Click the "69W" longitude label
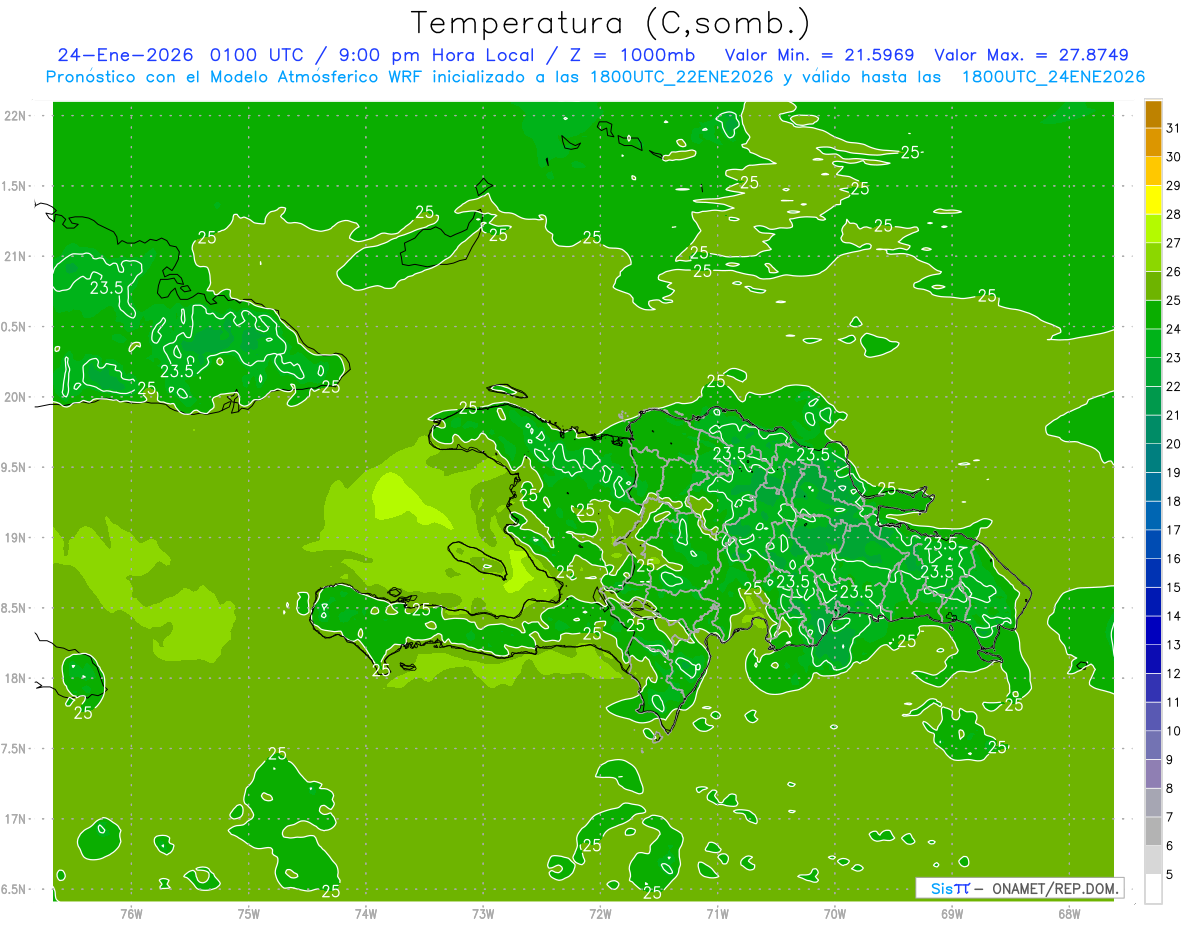Image resolution: width=1200 pixels, height=927 pixels. 952,914
